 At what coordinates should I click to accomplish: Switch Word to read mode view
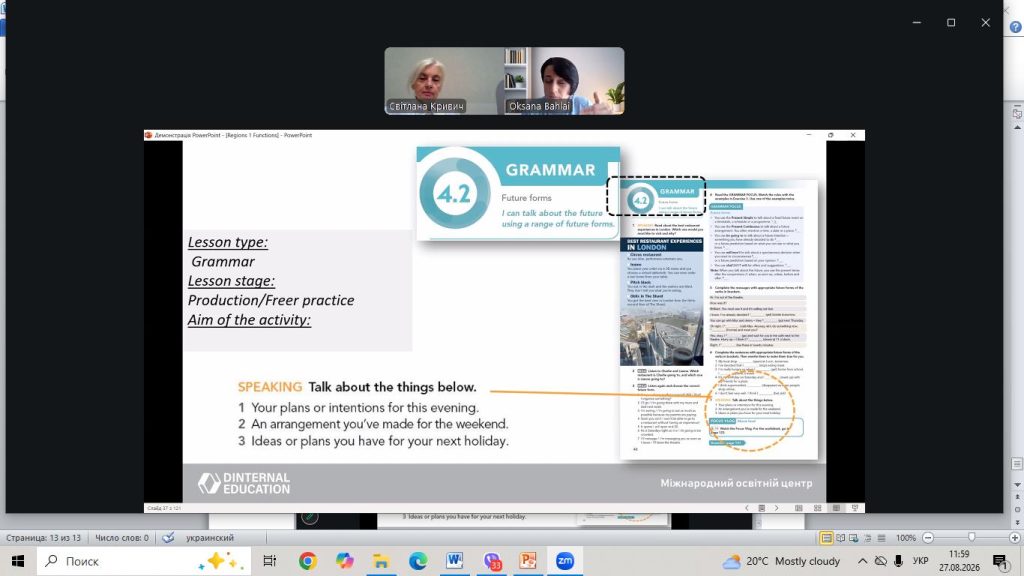pos(840,538)
